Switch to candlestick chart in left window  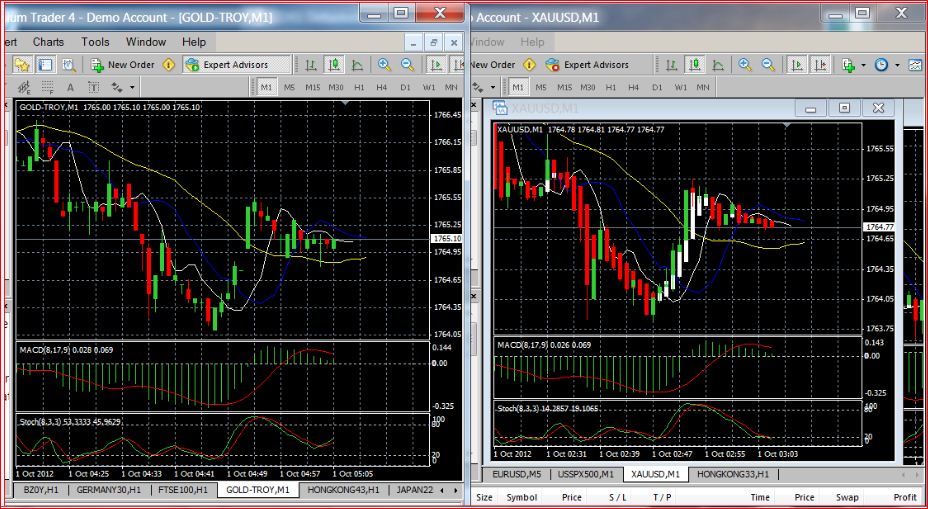[334, 65]
